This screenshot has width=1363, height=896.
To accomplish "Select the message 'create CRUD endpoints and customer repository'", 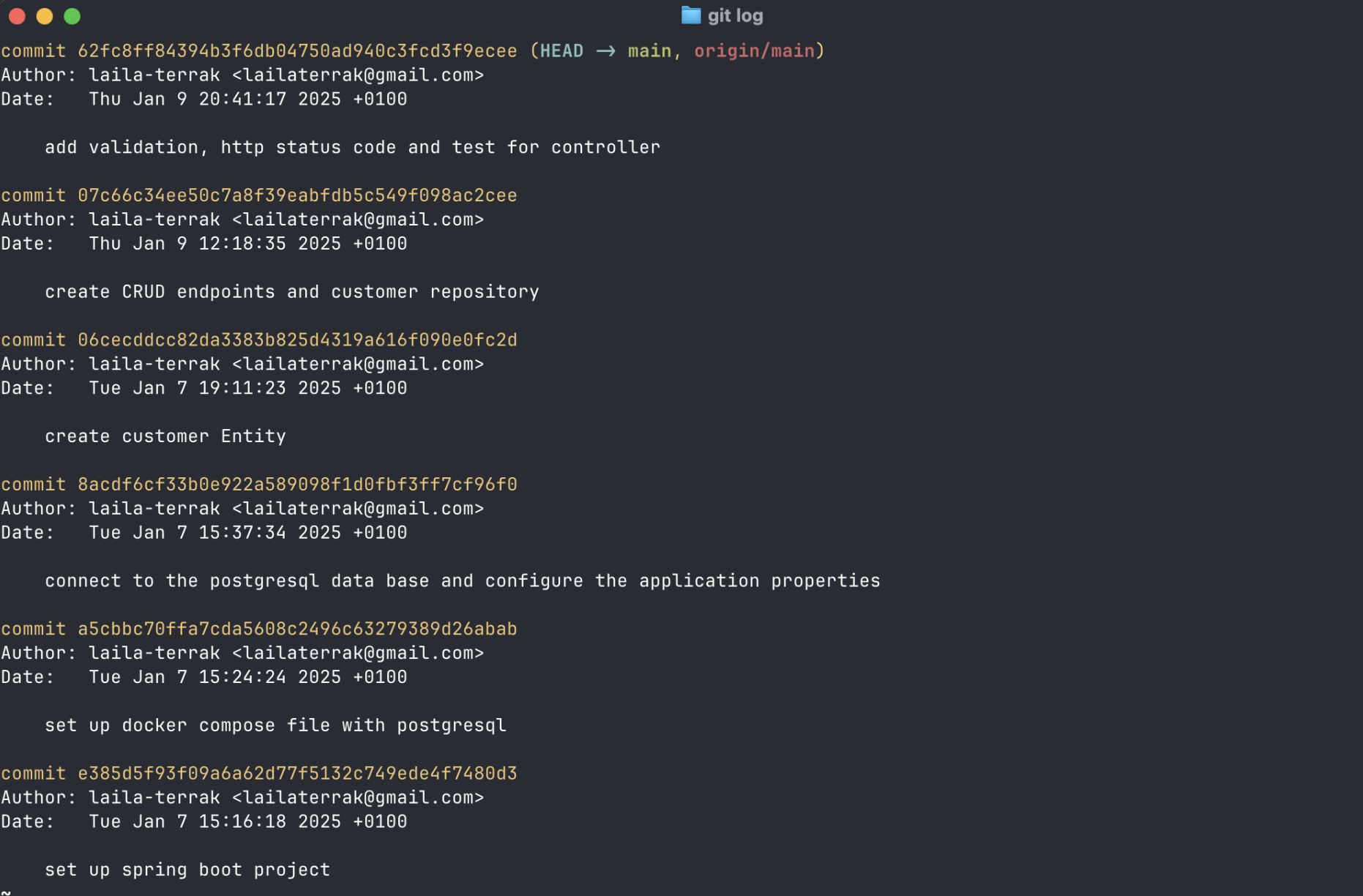I will click(292, 291).
